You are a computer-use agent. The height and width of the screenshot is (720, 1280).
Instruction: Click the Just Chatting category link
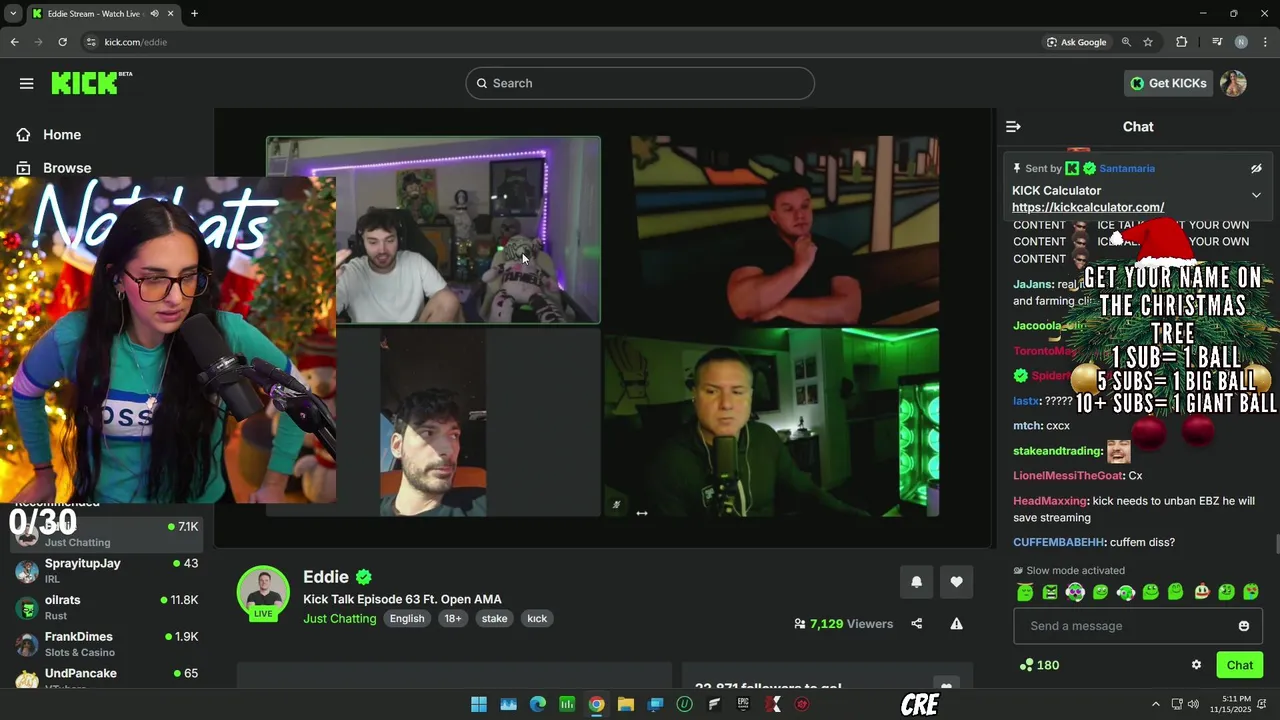(x=339, y=618)
